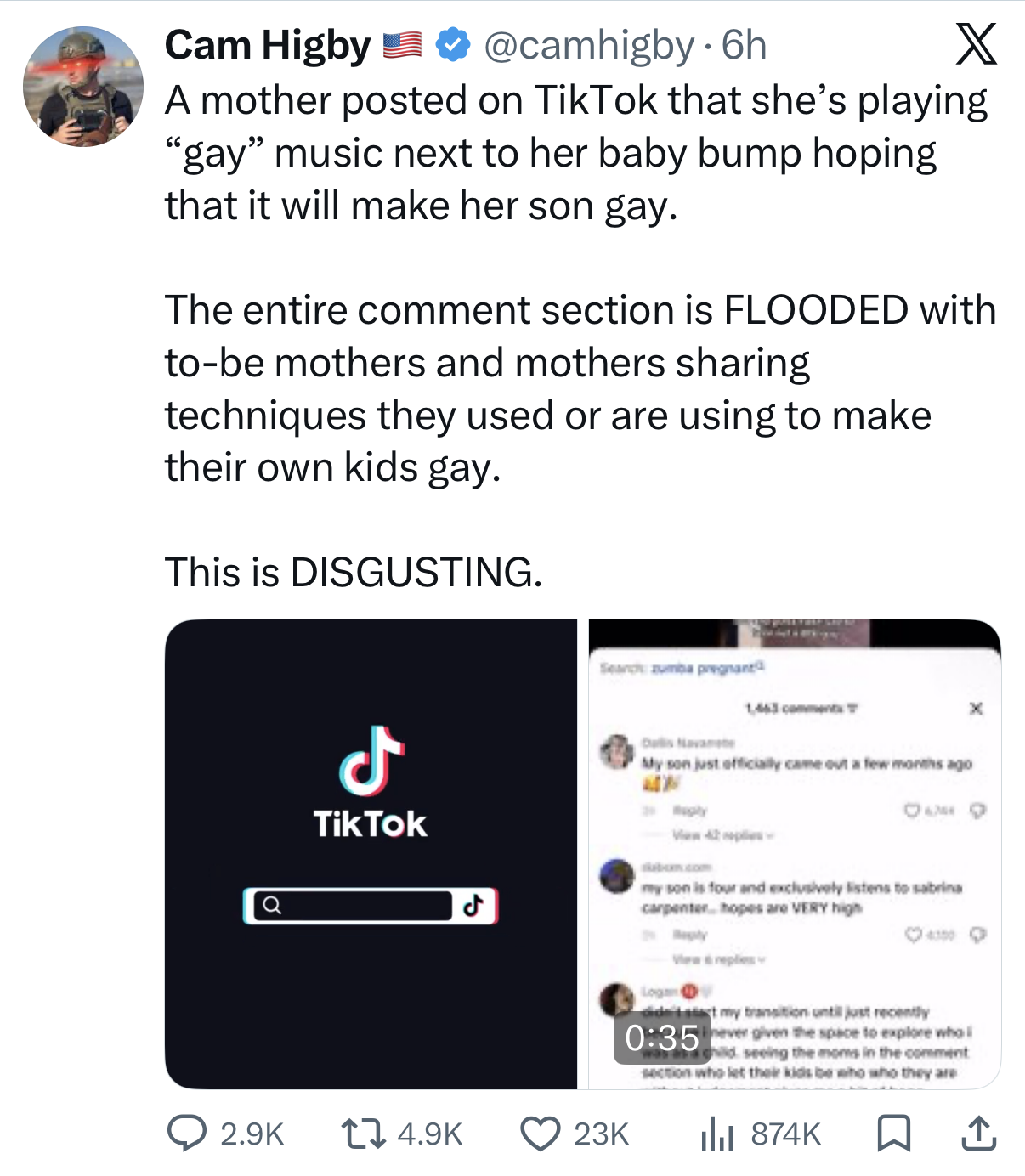Like the first TikTok comment heart
The width and height of the screenshot is (1025, 1176).
[x=913, y=811]
